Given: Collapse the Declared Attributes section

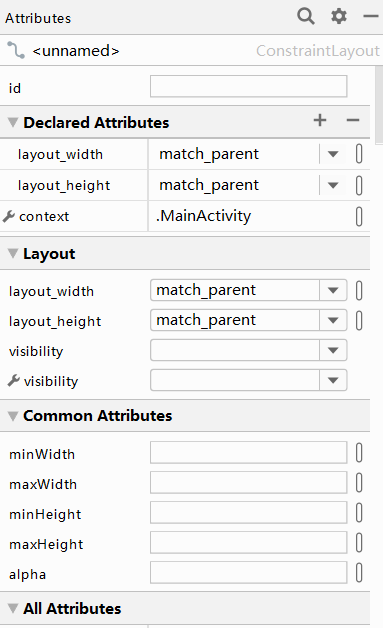Looking at the screenshot, I should click(x=13, y=122).
